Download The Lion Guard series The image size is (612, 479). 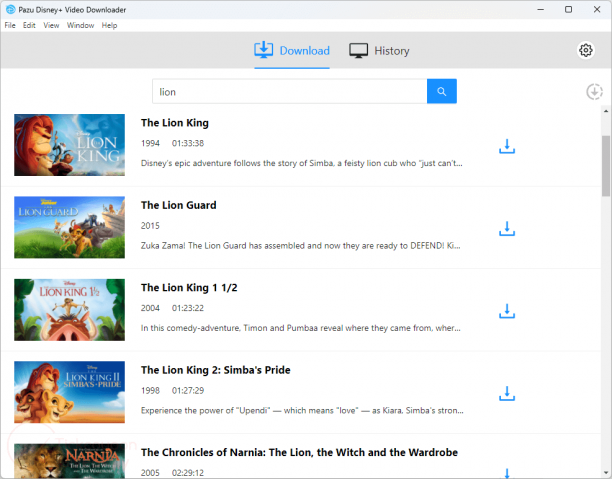coord(507,229)
